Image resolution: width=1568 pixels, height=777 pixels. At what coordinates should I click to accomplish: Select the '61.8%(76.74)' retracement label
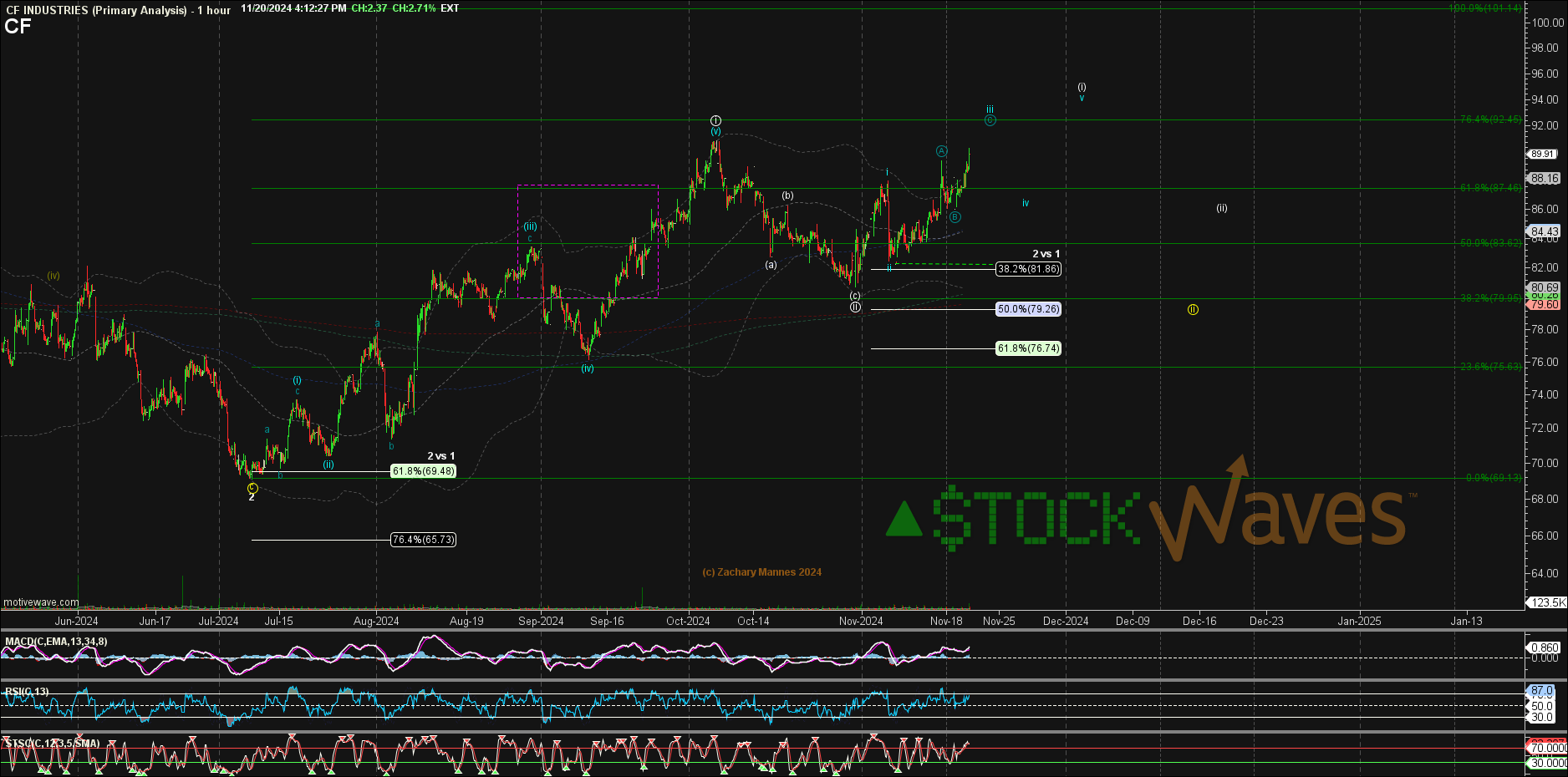(x=1029, y=348)
